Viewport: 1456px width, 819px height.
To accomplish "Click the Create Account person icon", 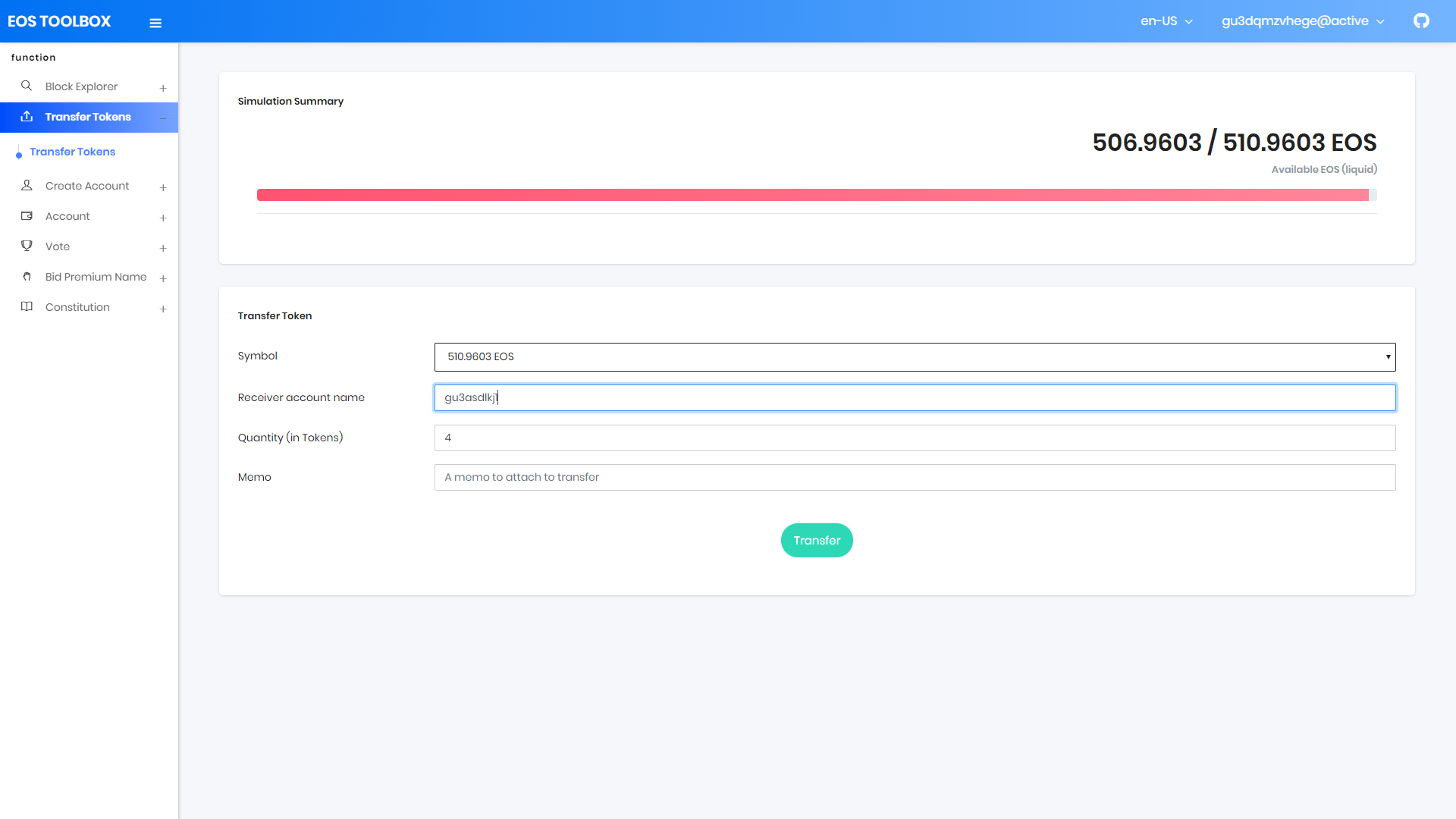I will coord(27,185).
